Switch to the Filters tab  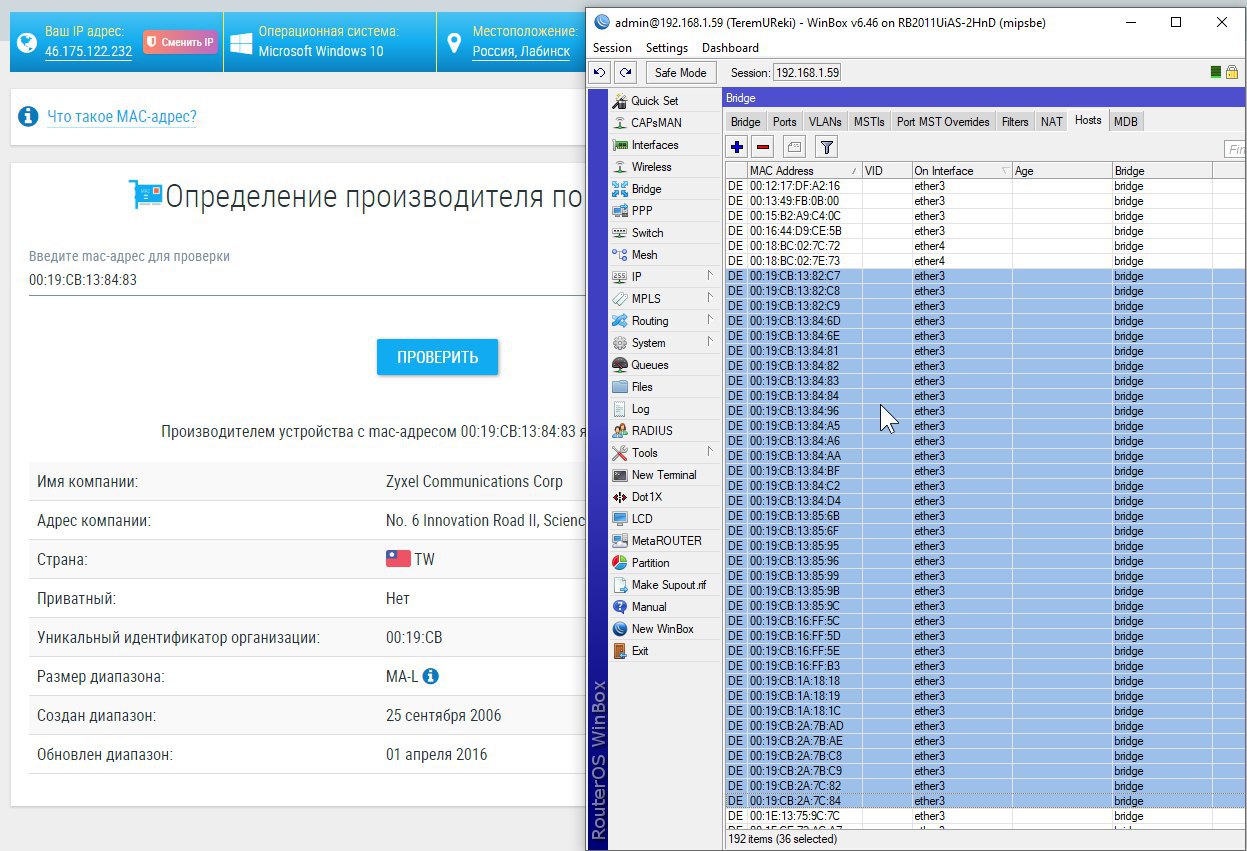1015,122
